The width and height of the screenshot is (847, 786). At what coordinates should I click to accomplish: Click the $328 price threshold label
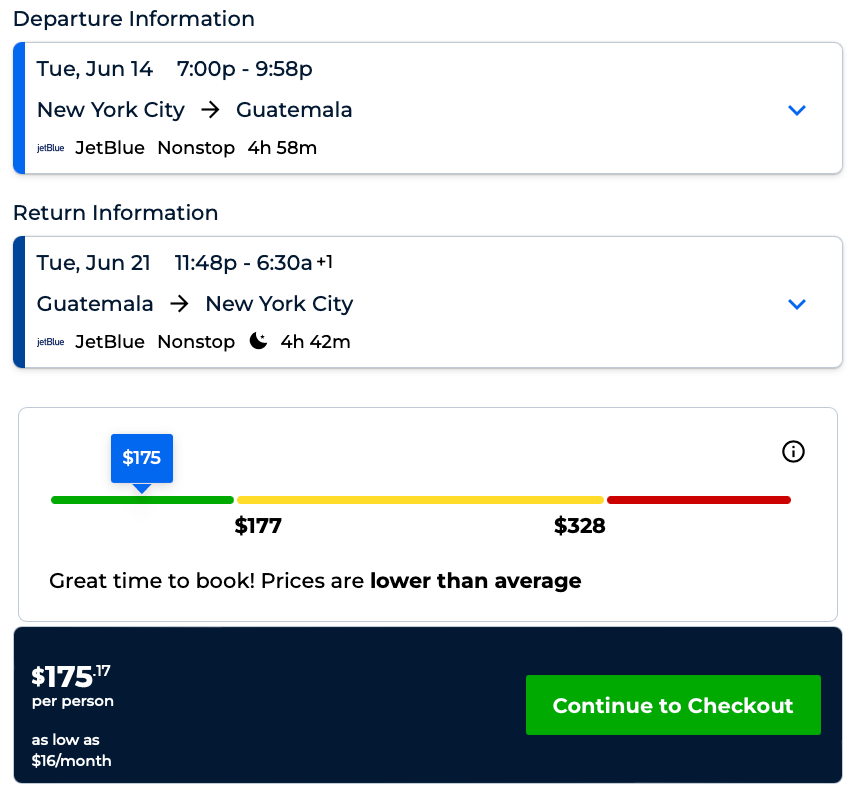tap(580, 526)
